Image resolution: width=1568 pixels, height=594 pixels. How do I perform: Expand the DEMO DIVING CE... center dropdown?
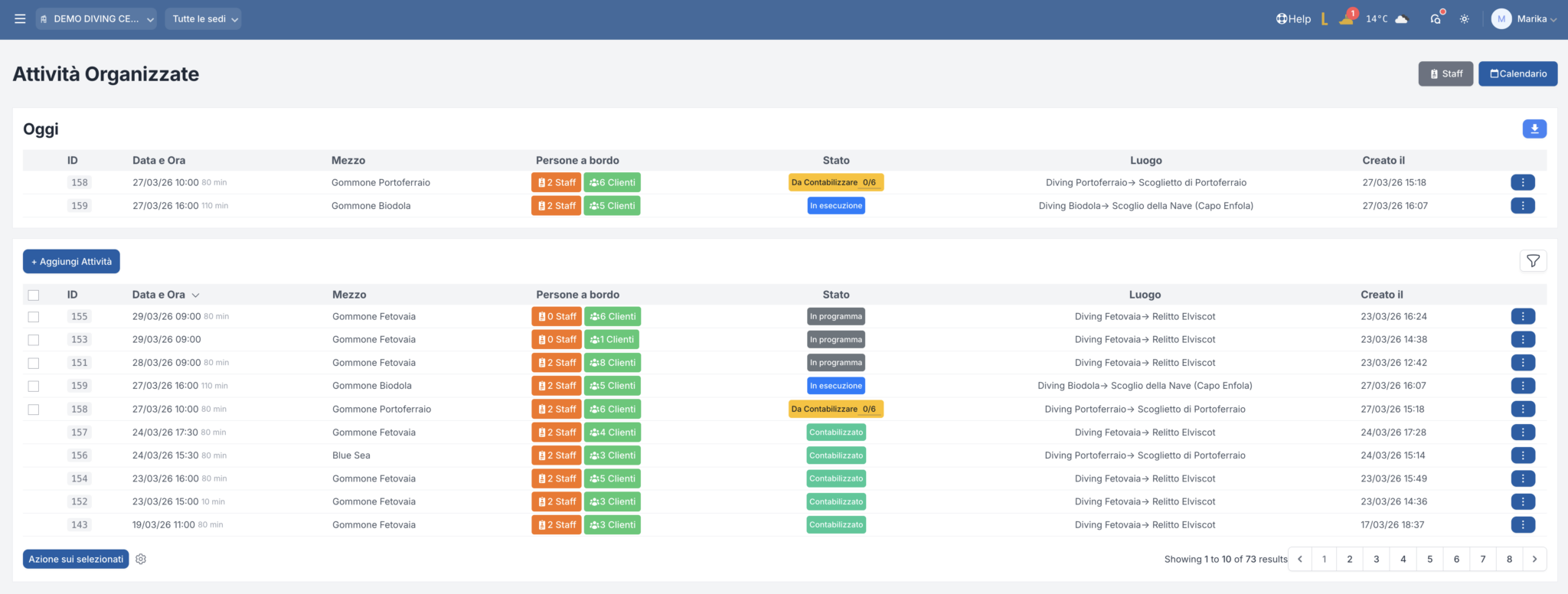click(96, 19)
